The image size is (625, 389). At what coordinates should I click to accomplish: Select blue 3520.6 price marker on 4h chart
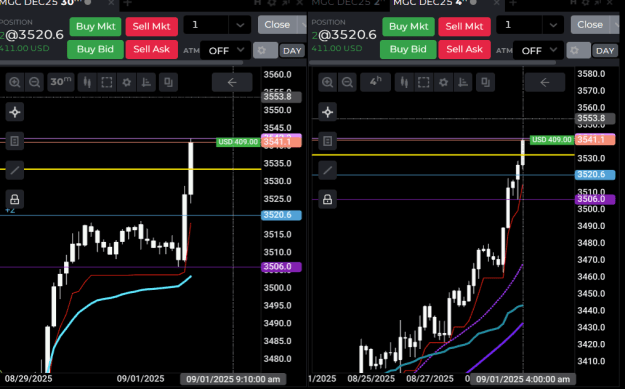tap(595, 175)
